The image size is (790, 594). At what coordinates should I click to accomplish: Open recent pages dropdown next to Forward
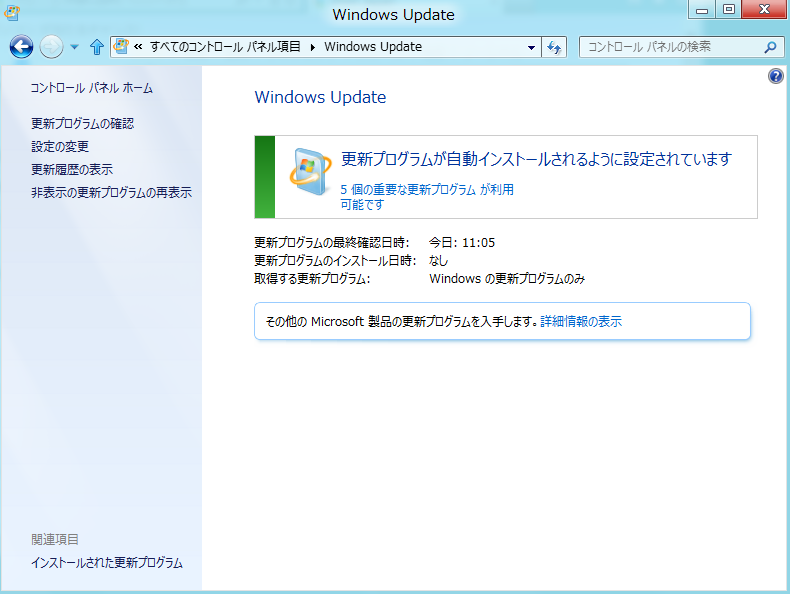click(75, 47)
